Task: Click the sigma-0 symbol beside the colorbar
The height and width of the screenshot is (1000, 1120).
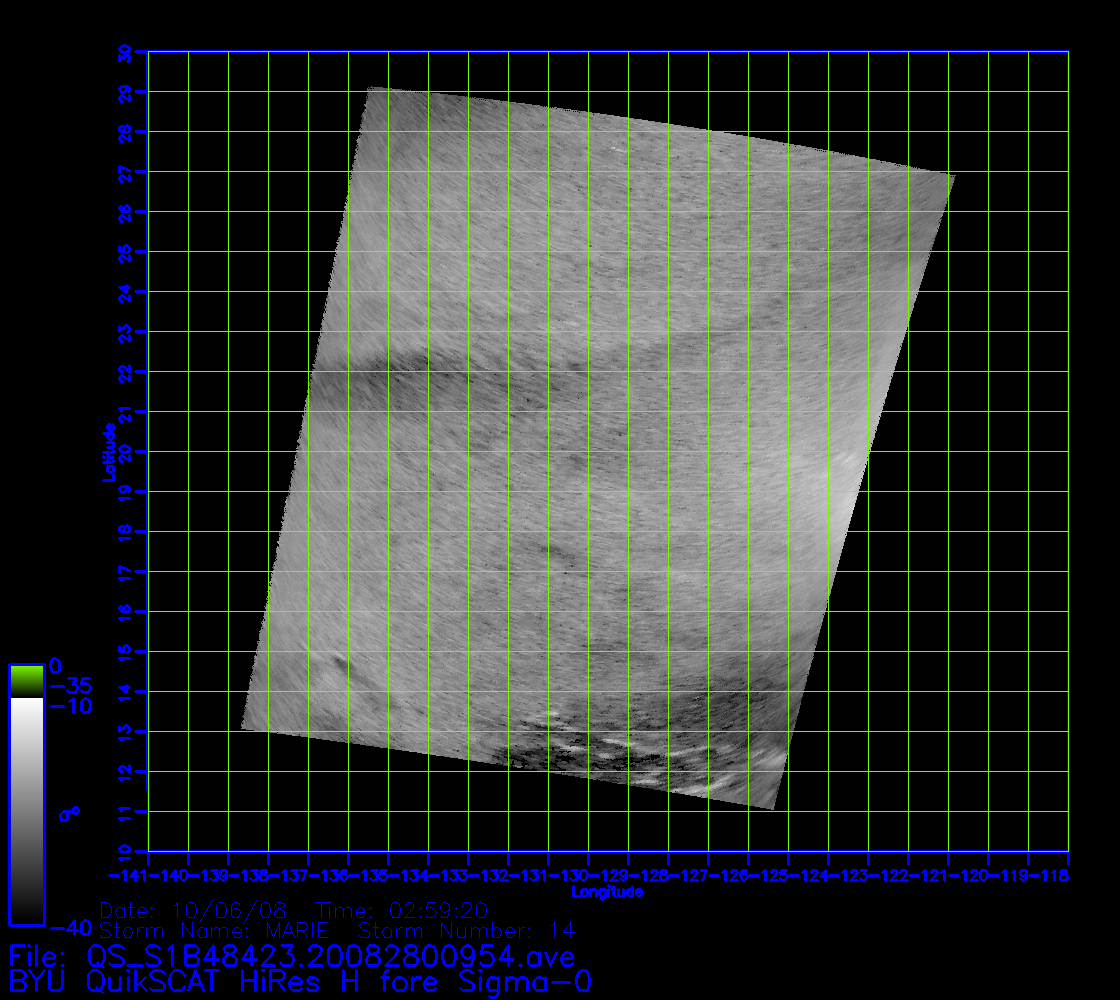Action: click(x=69, y=814)
